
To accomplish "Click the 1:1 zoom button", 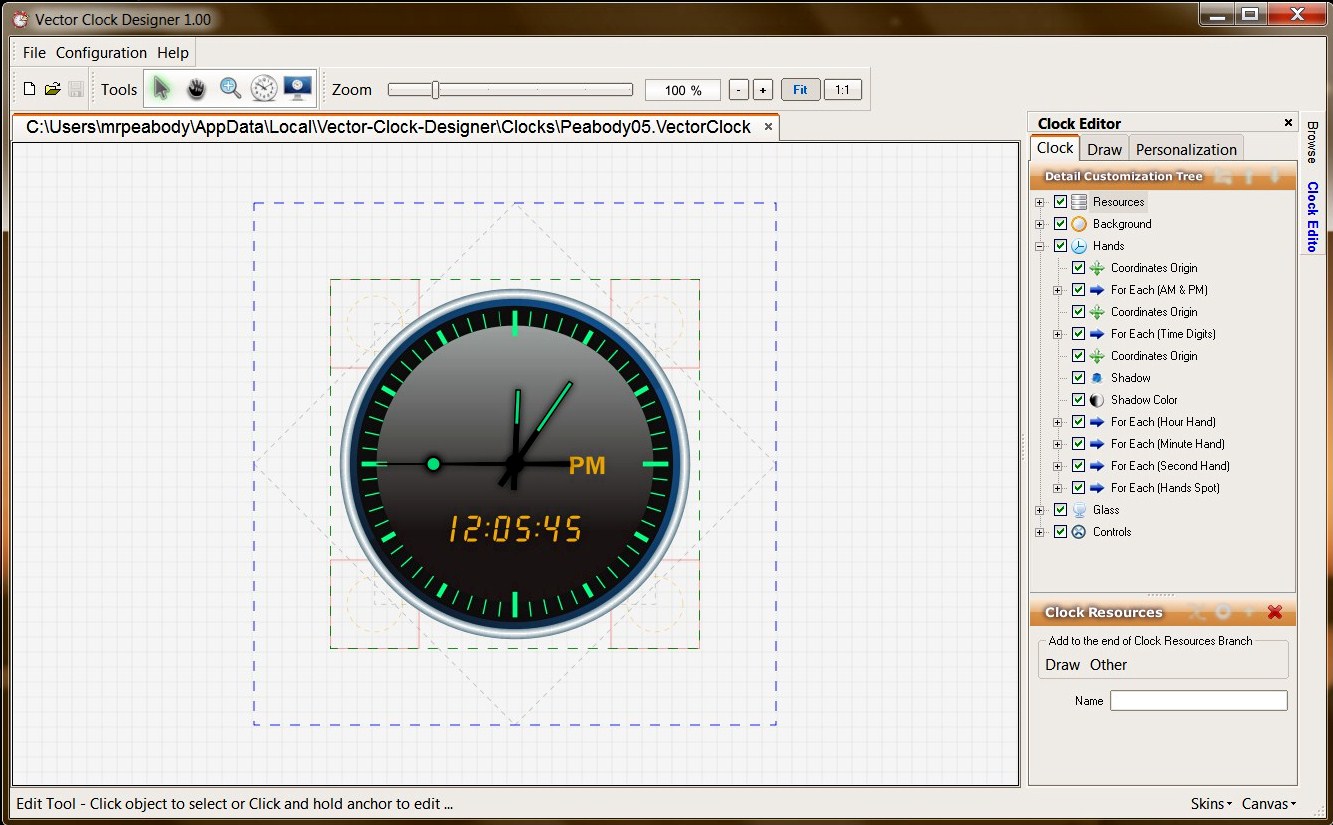I will pyautogui.click(x=842, y=90).
